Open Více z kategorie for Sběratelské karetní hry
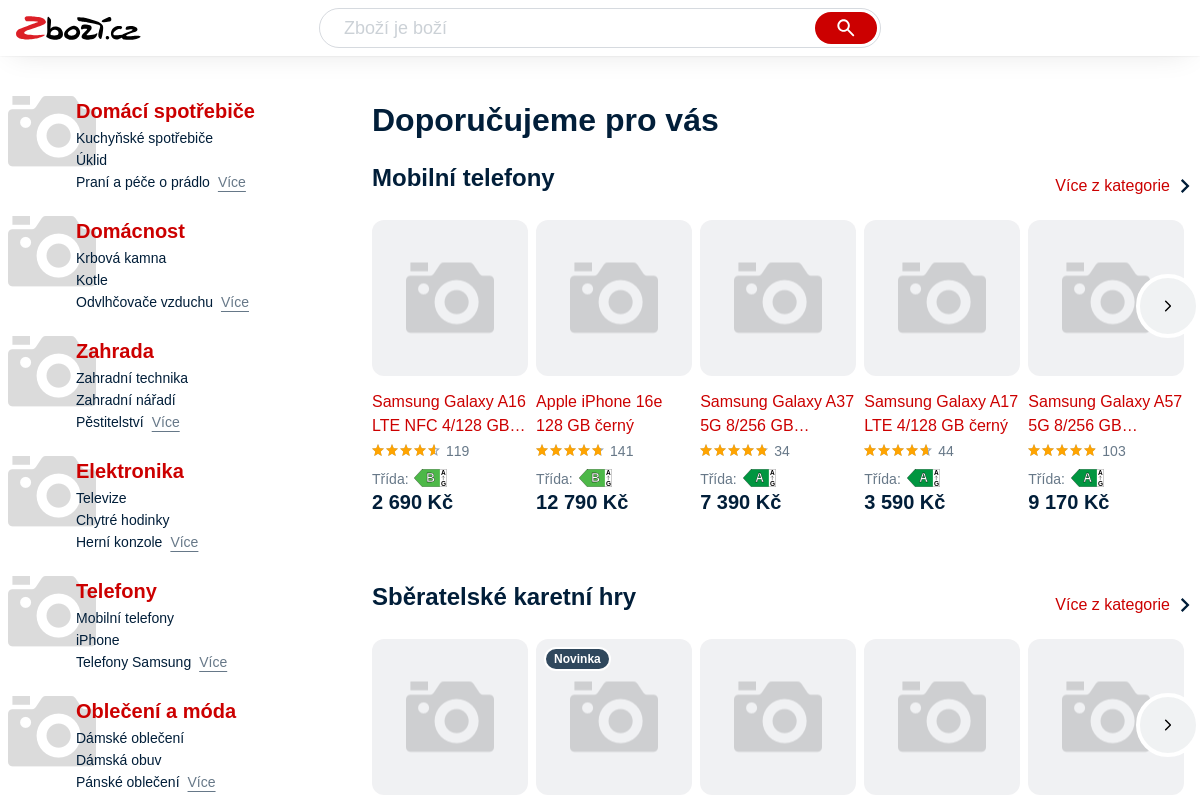The width and height of the screenshot is (1200, 800). [x=1123, y=605]
